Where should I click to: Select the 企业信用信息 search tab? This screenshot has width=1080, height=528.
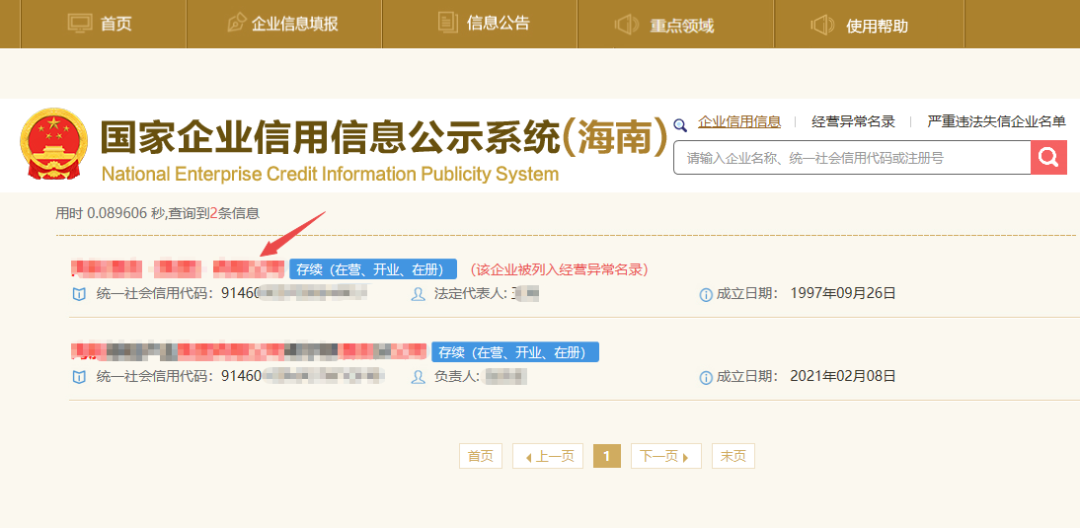[x=739, y=122]
